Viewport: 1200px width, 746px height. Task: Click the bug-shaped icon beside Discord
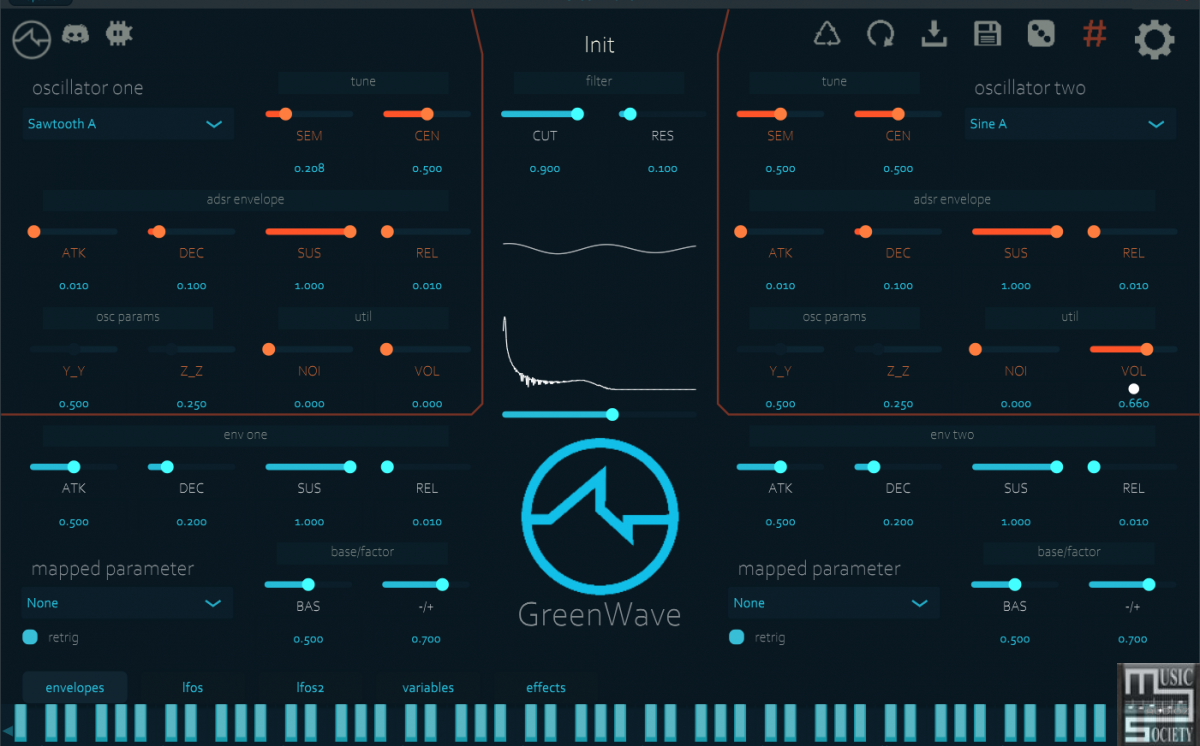point(119,34)
